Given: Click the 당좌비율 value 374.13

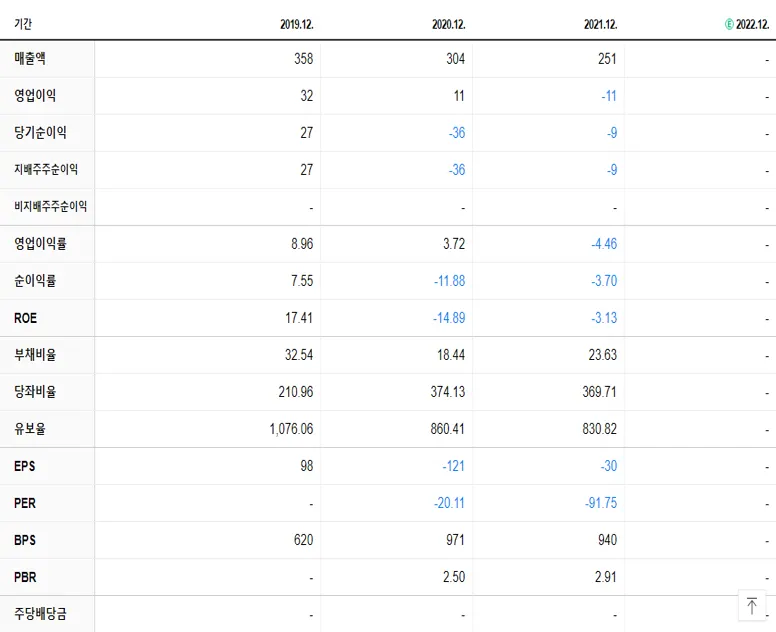Looking at the screenshot, I should (448, 392).
